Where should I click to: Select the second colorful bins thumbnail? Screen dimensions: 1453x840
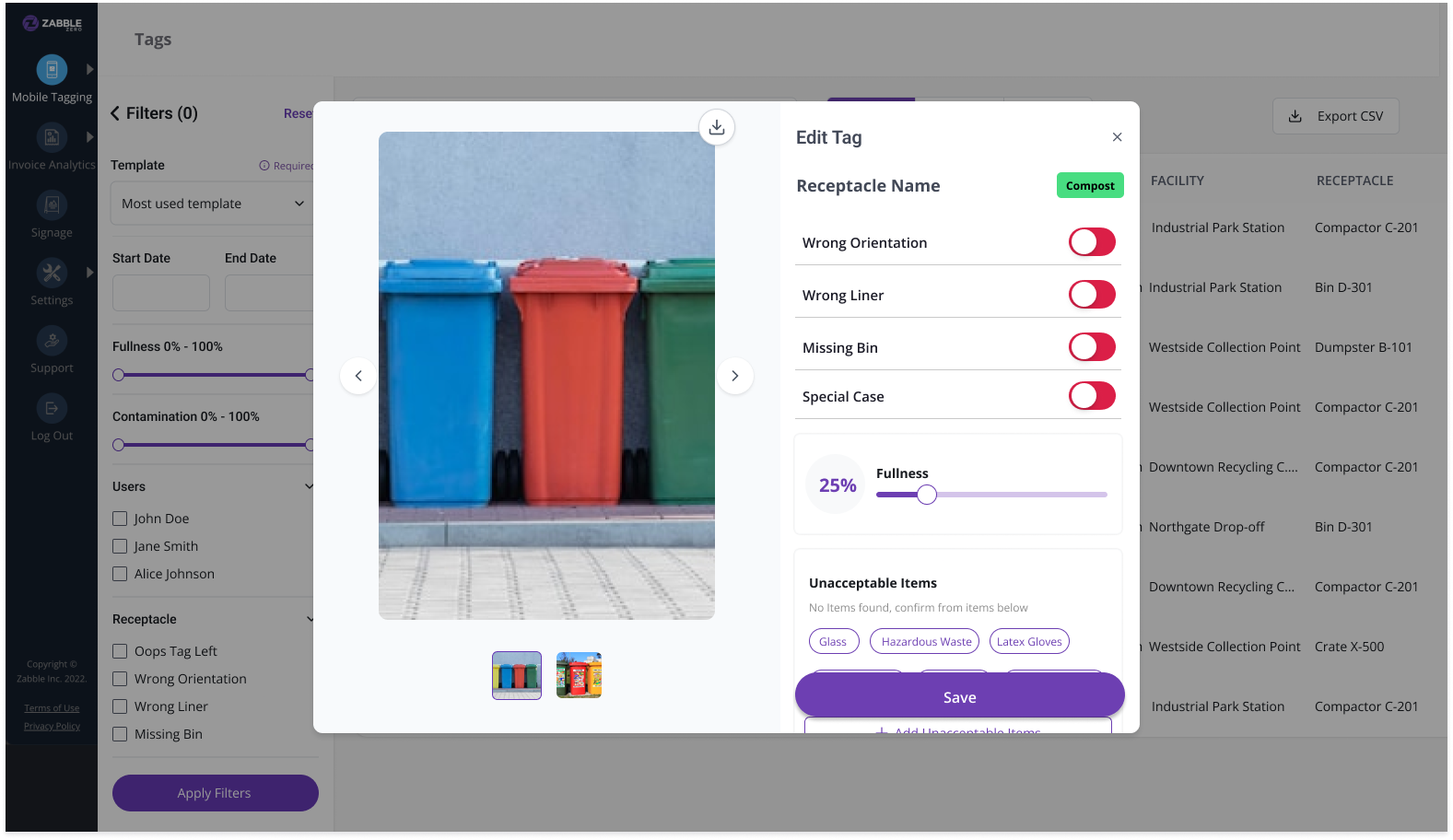pyautogui.click(x=579, y=675)
